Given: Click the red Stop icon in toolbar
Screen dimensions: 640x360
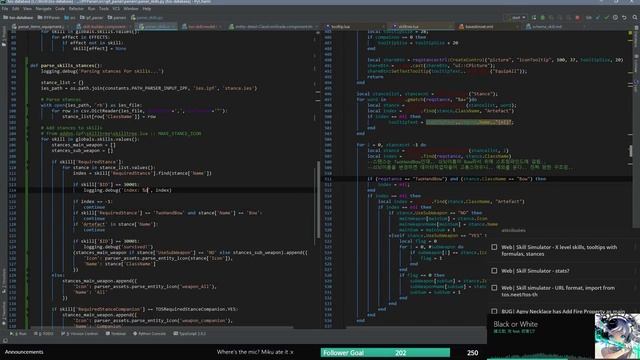Looking at the screenshot, I should click(x=577, y=18).
